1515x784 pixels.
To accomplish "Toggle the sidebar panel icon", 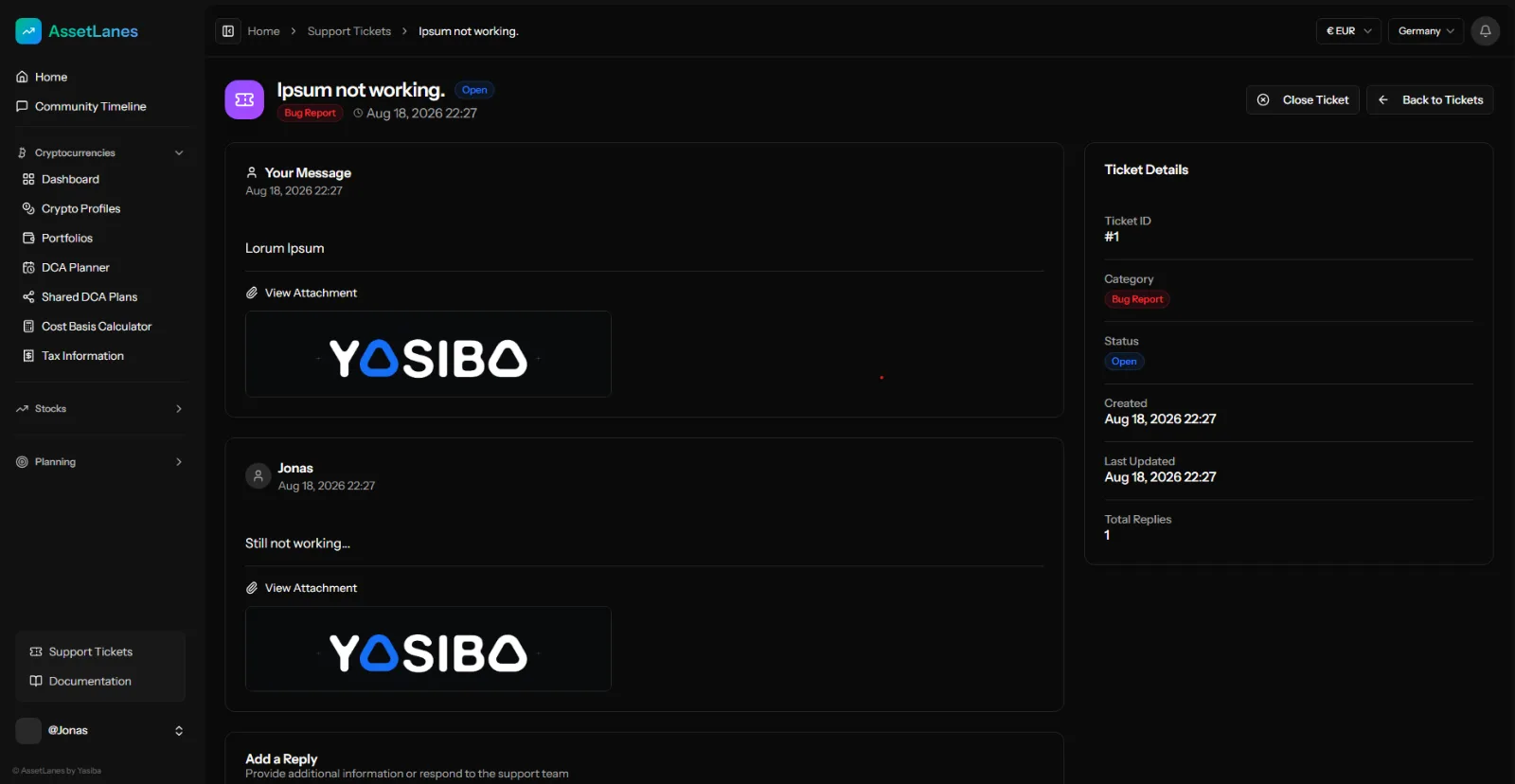I will click(x=228, y=31).
